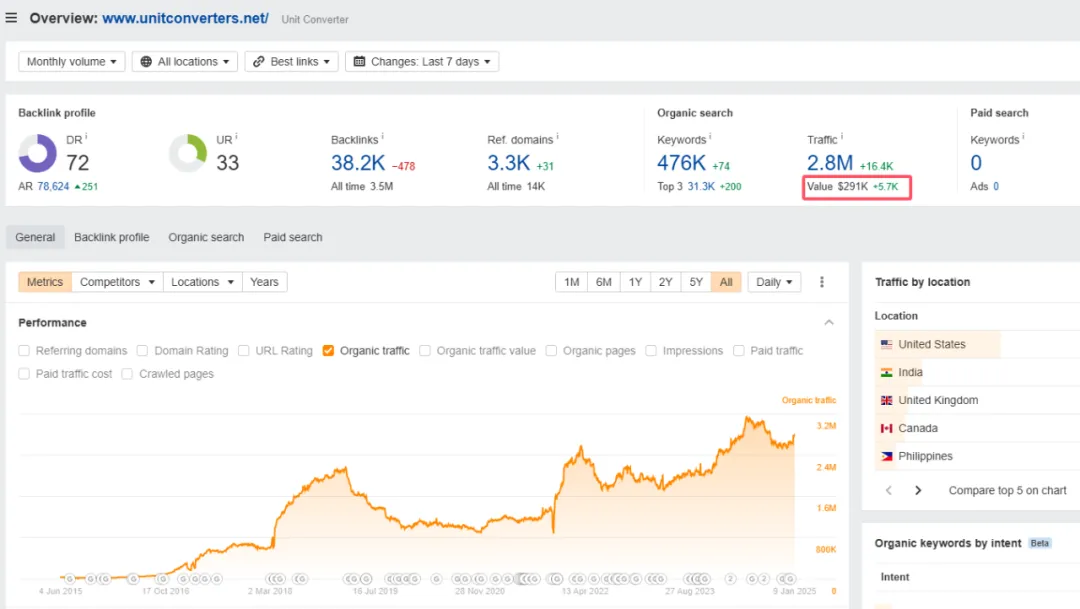Click the Philippines flag icon
This screenshot has width=1080, height=609.
tap(886, 456)
